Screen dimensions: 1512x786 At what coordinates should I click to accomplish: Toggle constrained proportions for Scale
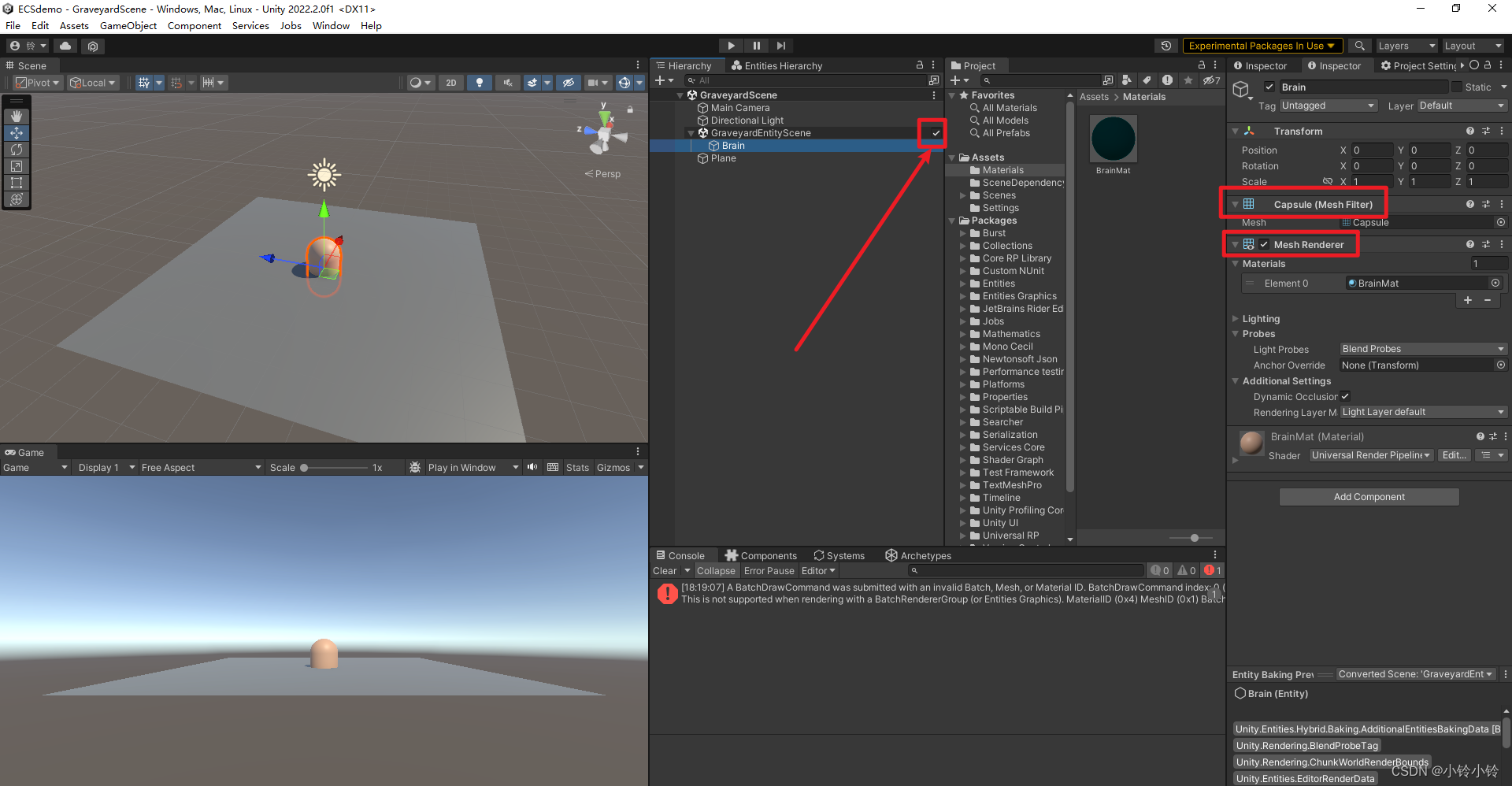pyautogui.click(x=1328, y=182)
